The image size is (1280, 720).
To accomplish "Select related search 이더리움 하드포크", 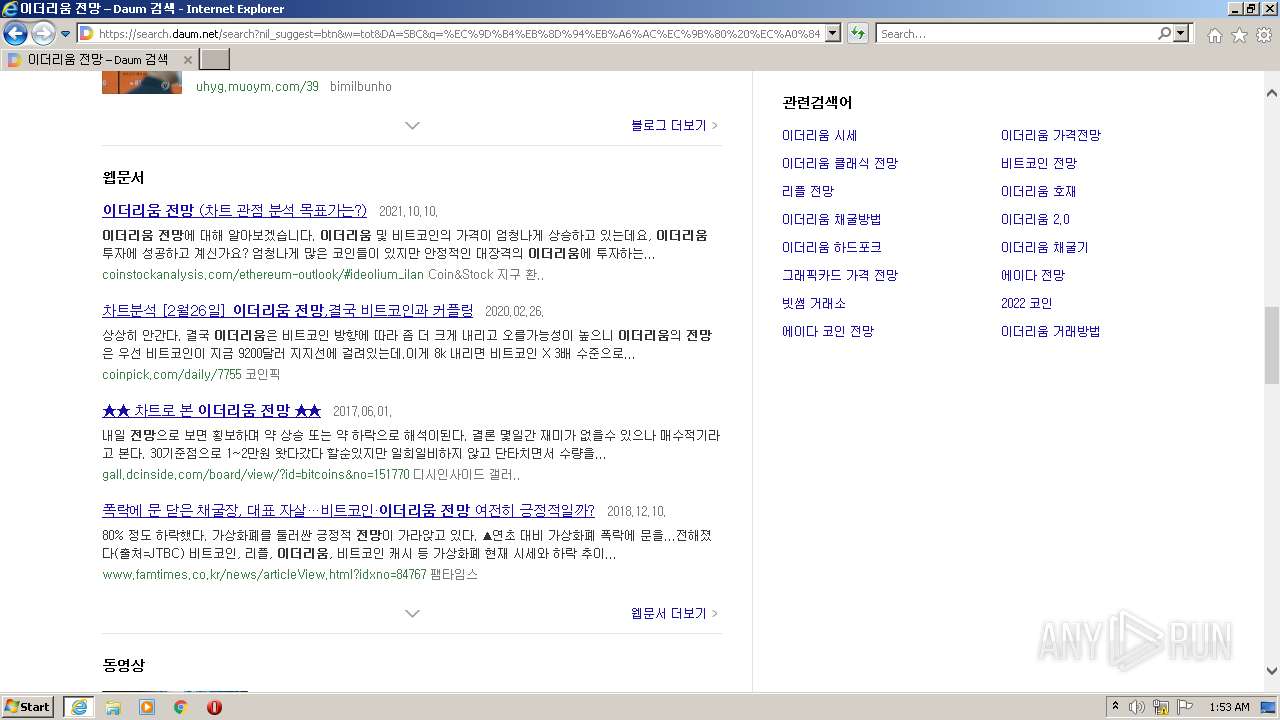I will [831, 247].
